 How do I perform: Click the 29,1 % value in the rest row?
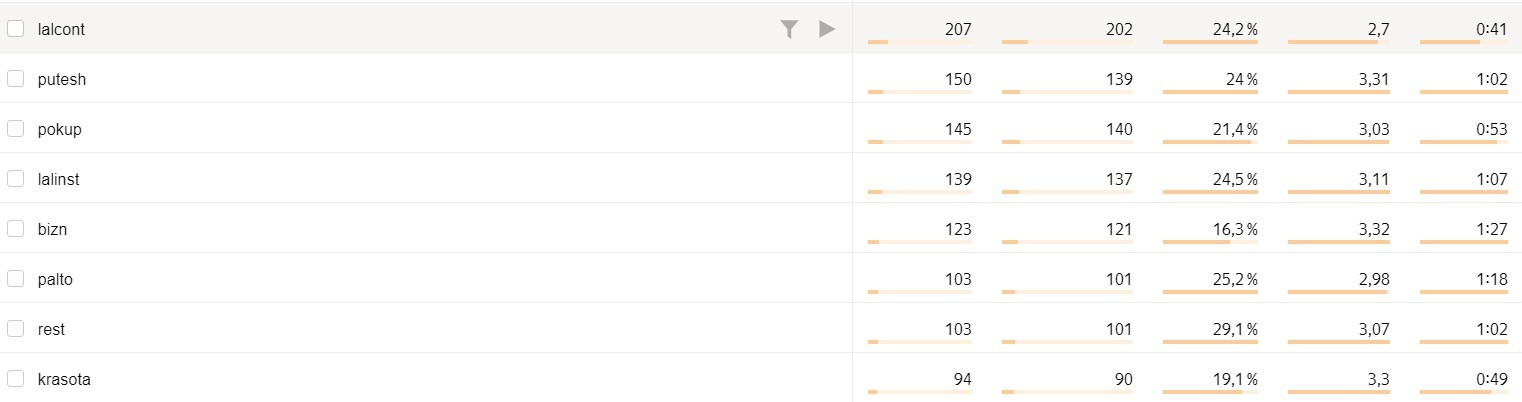click(x=1235, y=329)
